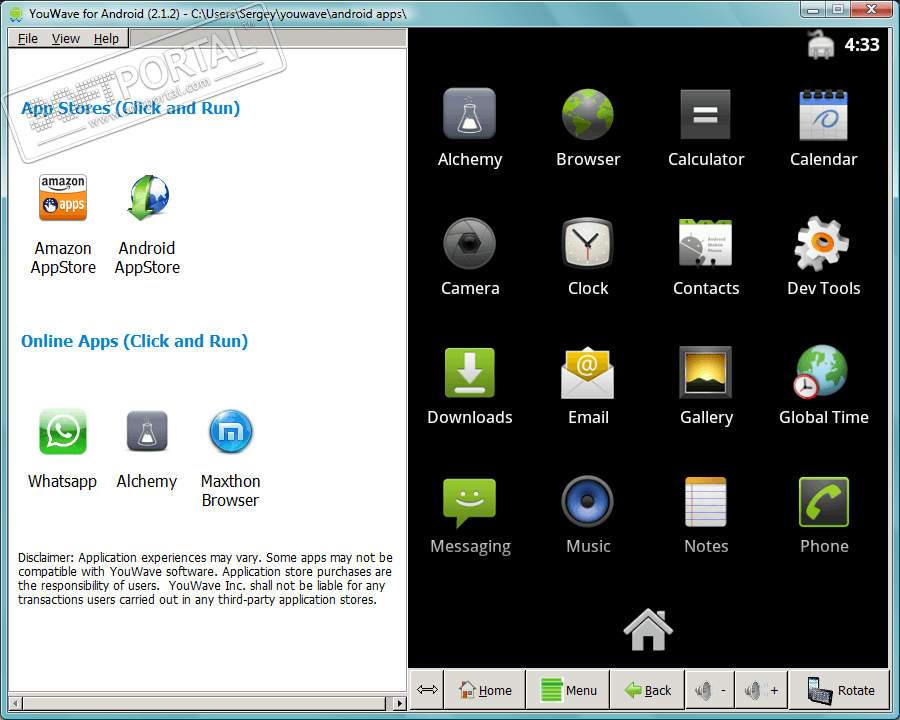Viewport: 900px width, 720px height.
Task: Lower volume with the speaker minus button
Action: click(711, 690)
